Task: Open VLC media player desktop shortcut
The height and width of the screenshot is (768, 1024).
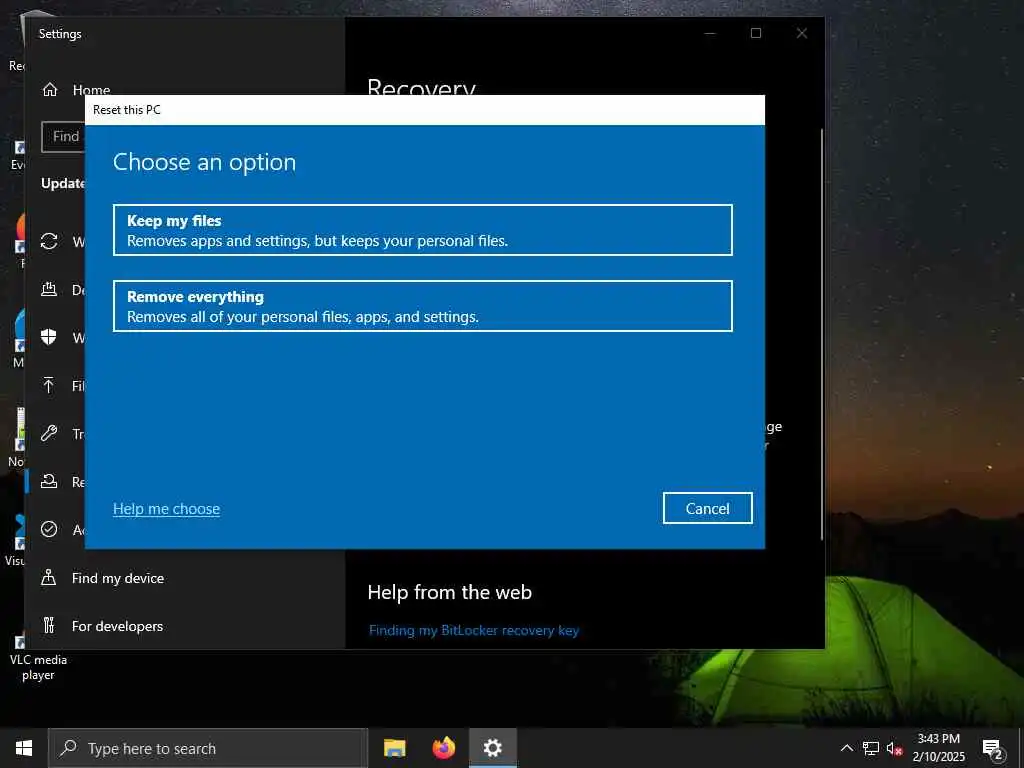Action: (x=37, y=658)
